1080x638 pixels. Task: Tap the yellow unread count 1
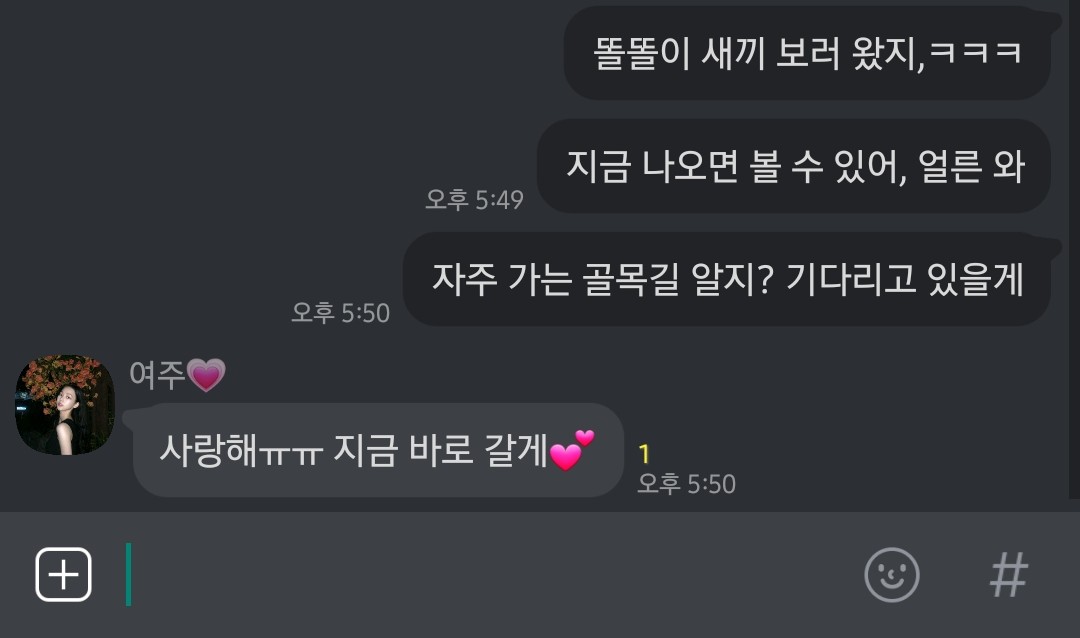[644, 454]
